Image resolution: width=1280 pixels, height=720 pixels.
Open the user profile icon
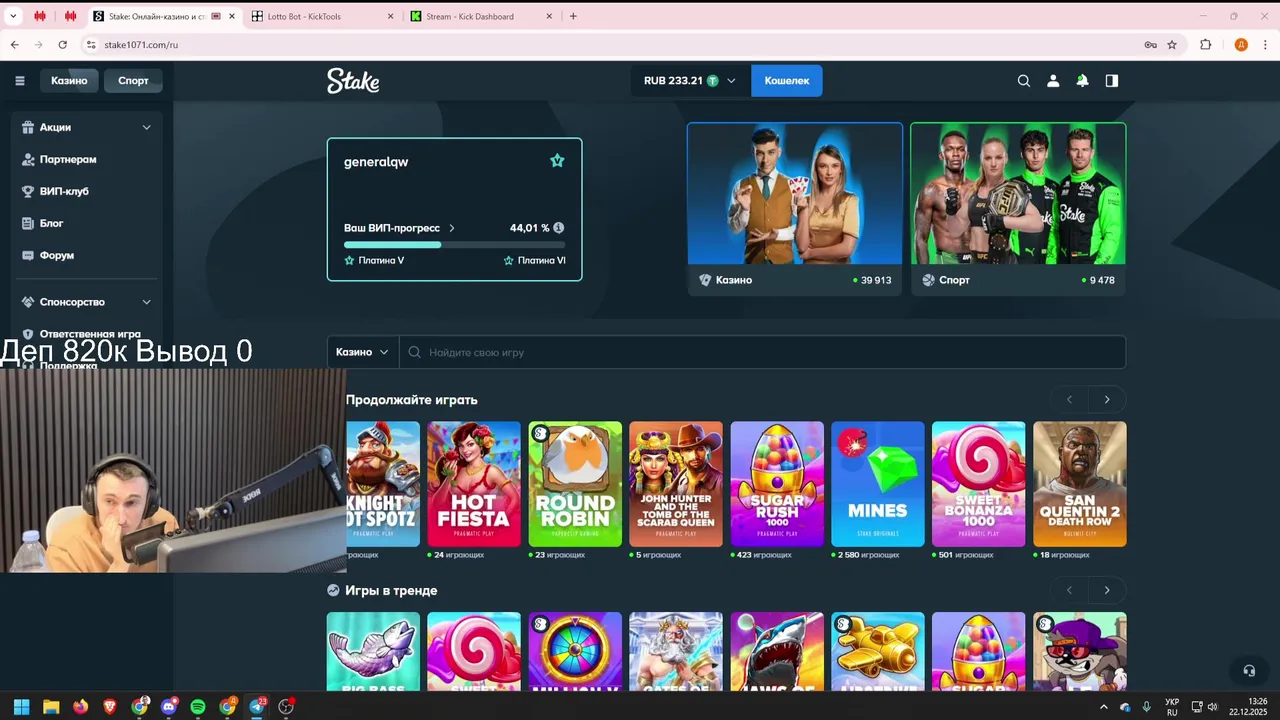pos(1053,81)
